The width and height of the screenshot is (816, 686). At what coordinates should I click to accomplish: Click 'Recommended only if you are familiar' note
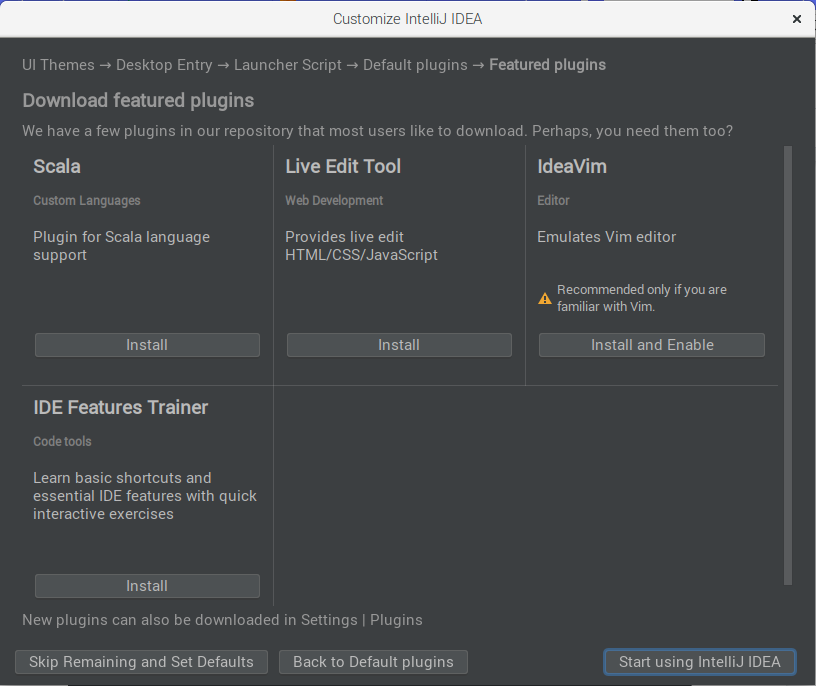pyautogui.click(x=642, y=298)
